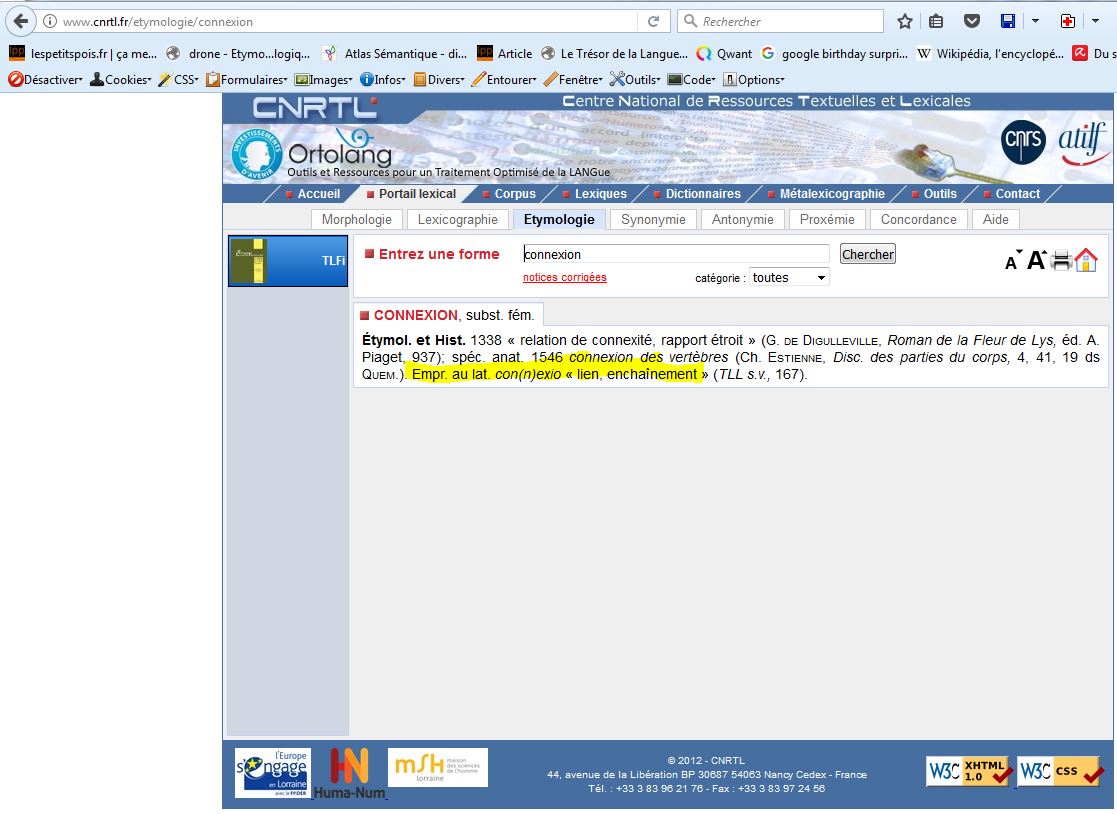
Task: Open Dictionnaires in the main navigation
Action: coord(703,194)
